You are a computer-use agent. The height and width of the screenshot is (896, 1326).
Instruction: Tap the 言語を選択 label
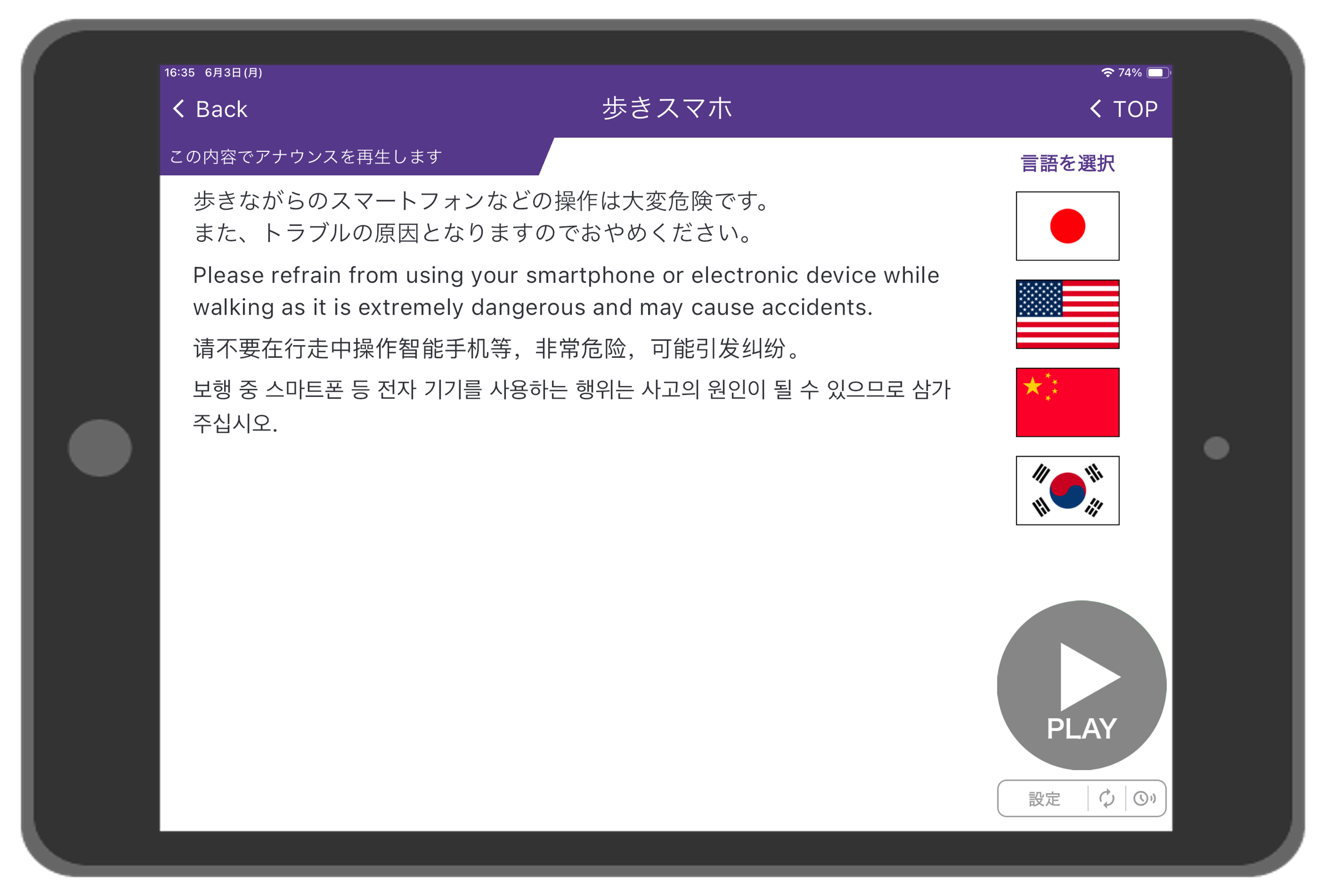coord(1067,164)
